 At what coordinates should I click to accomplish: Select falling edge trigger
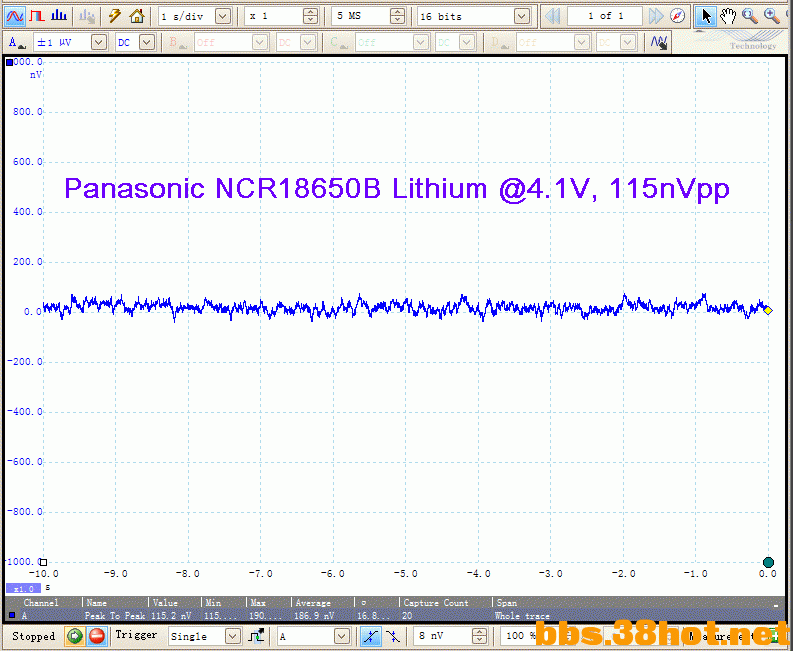pyautogui.click(x=392, y=636)
